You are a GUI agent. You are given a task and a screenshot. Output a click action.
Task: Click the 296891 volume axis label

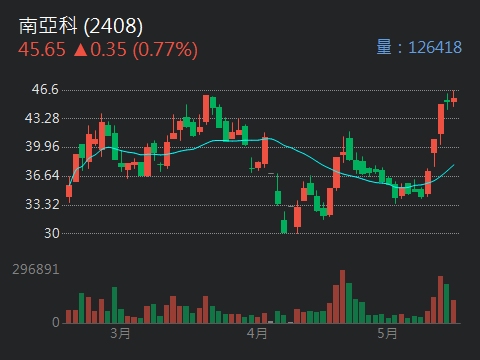click(x=36, y=269)
